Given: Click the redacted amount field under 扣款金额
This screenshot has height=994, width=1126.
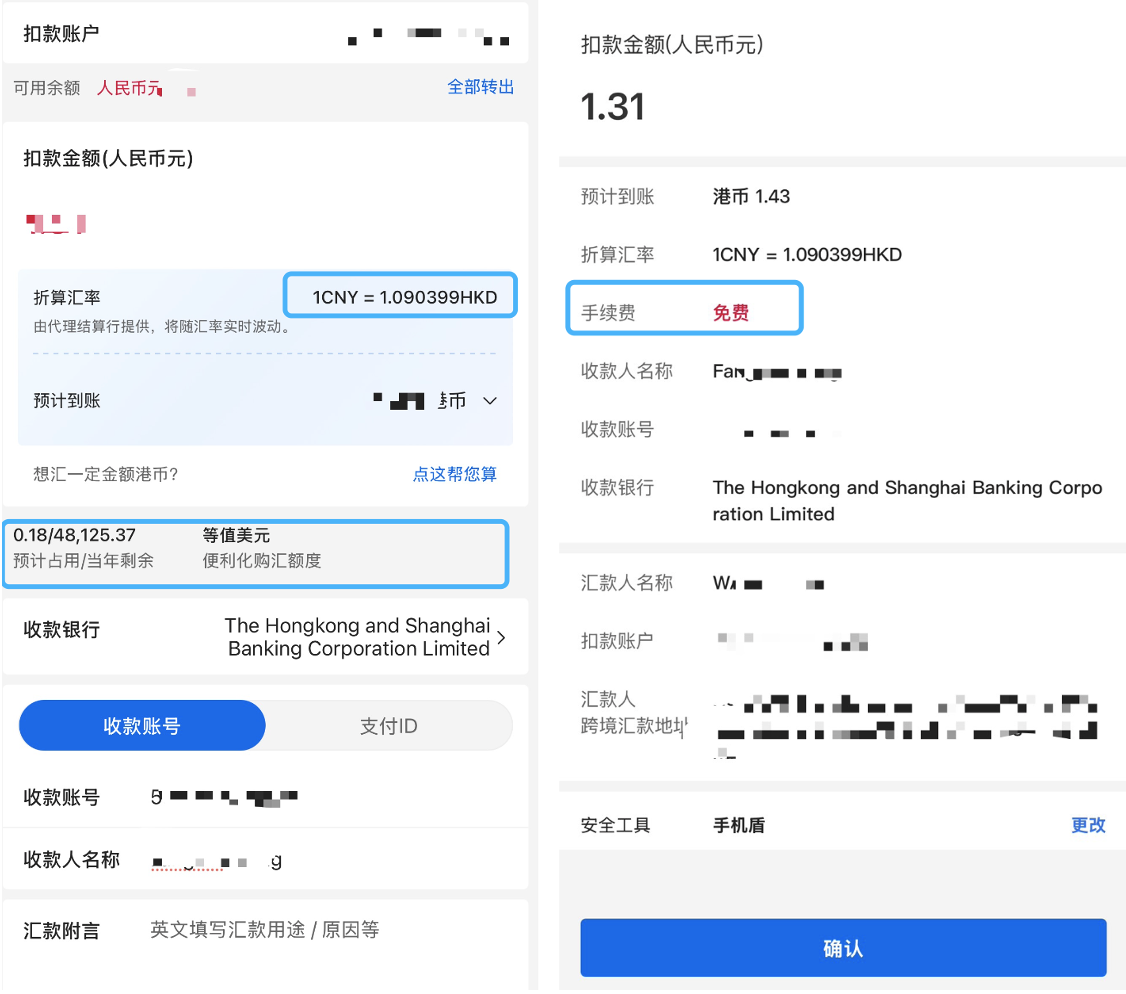Looking at the screenshot, I should click(57, 223).
